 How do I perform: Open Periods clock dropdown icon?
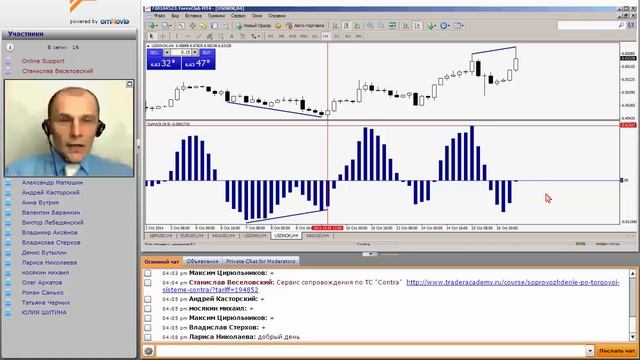445,26
